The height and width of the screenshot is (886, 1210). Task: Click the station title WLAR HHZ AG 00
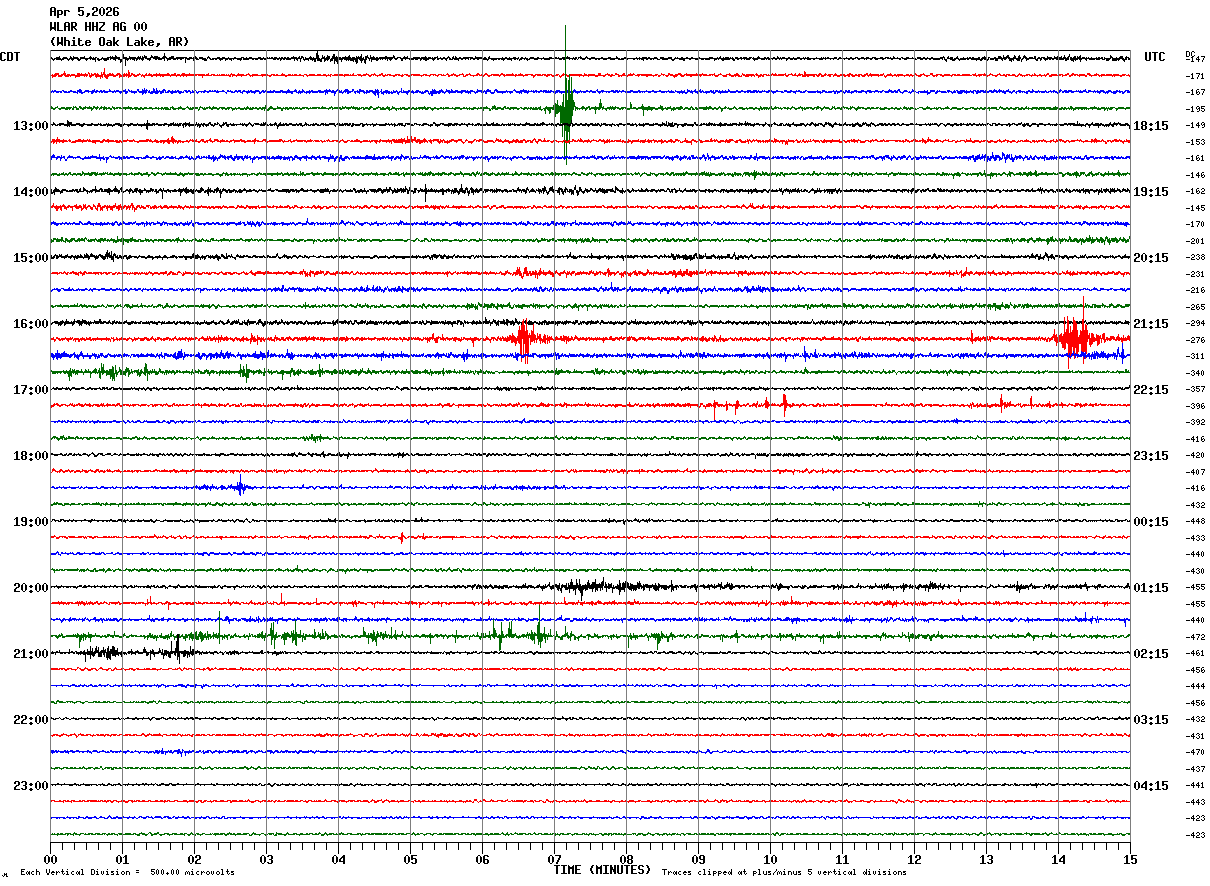pos(98,27)
